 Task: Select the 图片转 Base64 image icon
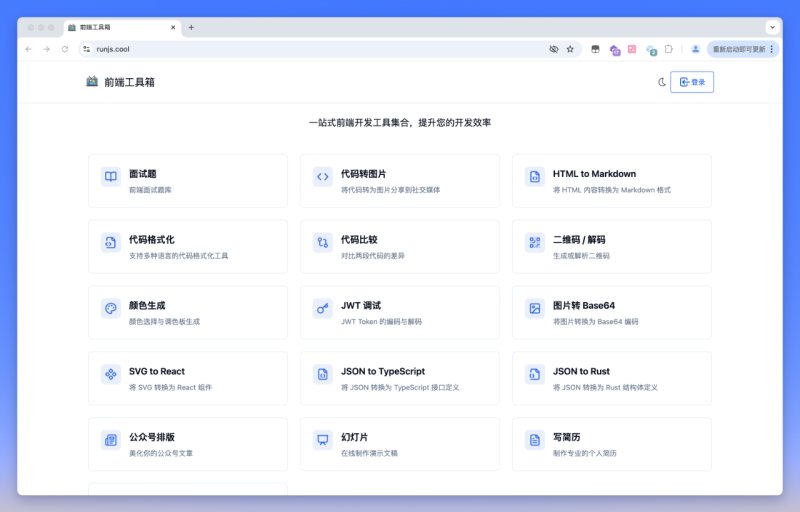pyautogui.click(x=535, y=308)
